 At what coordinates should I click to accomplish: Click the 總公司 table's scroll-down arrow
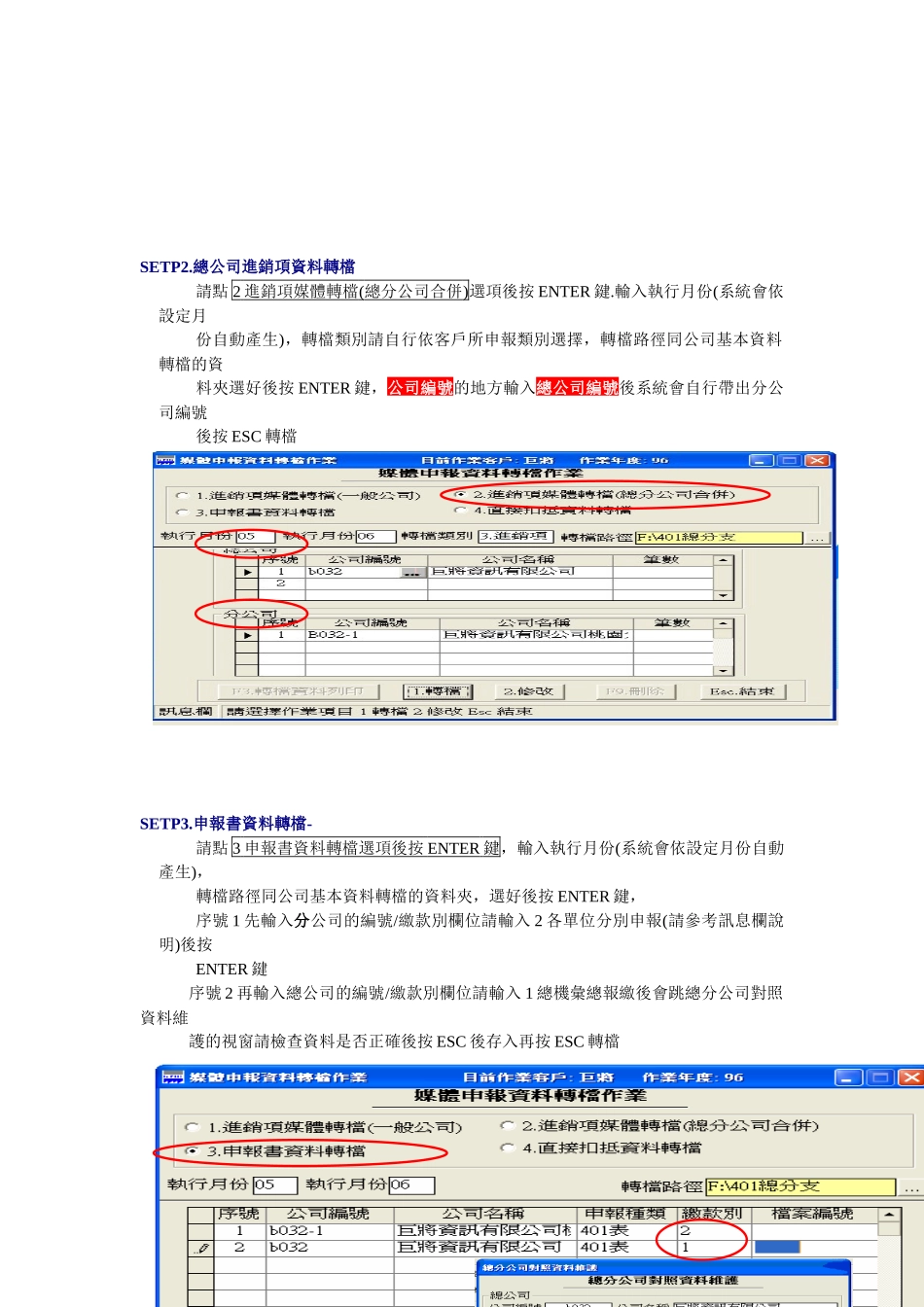(723, 595)
